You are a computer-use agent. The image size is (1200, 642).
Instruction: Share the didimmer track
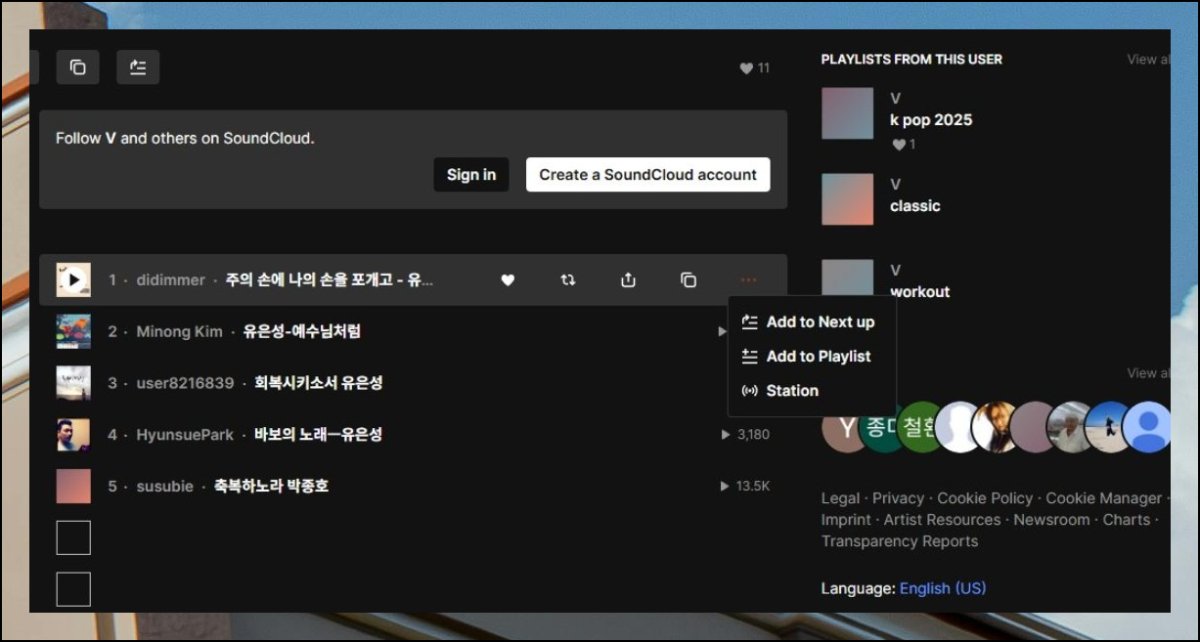click(x=628, y=280)
